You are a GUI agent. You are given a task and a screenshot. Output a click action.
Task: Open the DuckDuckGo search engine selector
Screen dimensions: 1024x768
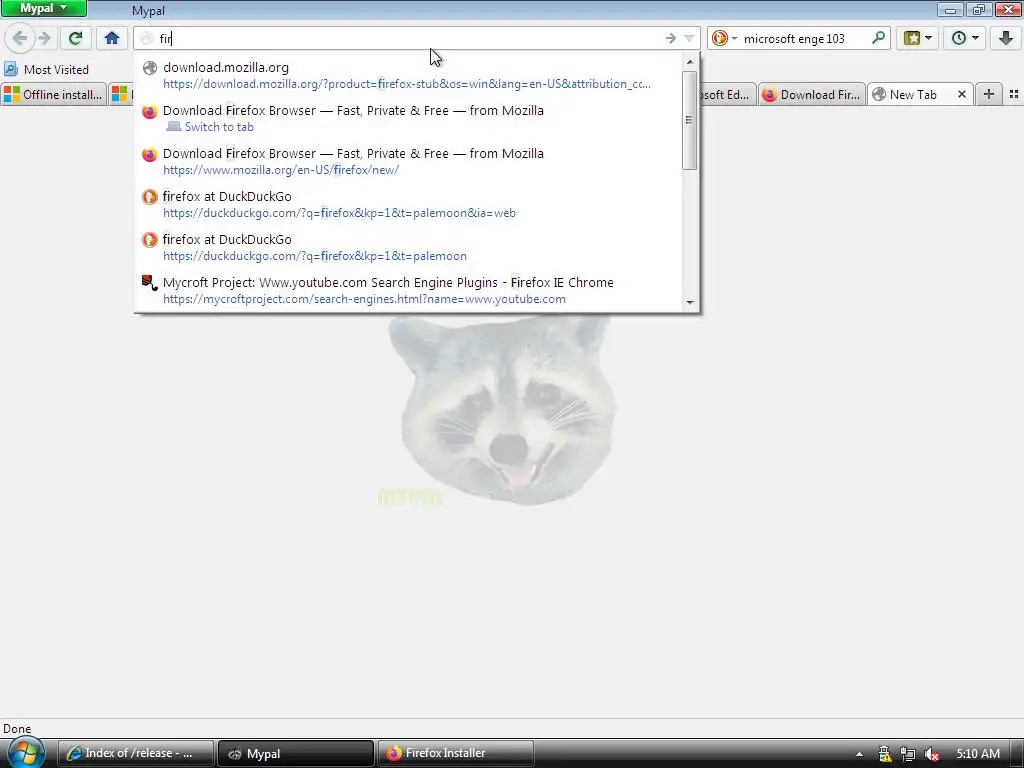click(724, 39)
